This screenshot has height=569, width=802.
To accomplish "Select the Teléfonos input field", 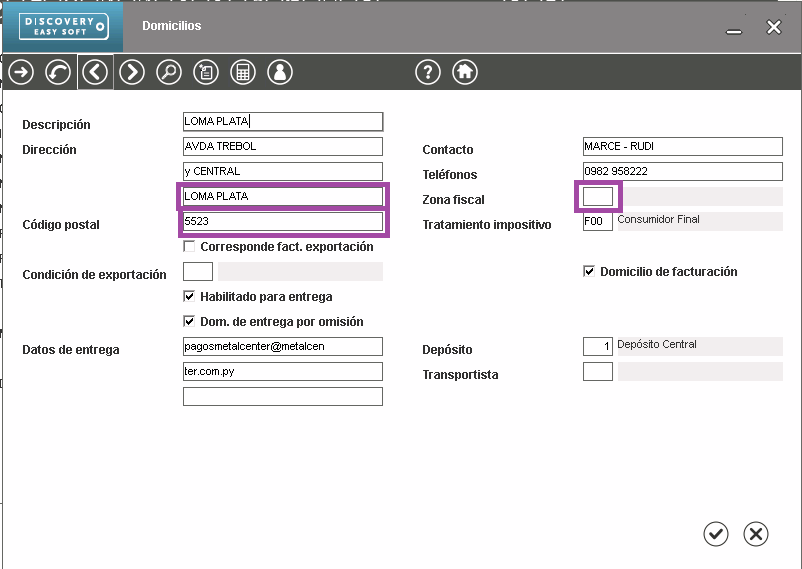I will point(682,172).
